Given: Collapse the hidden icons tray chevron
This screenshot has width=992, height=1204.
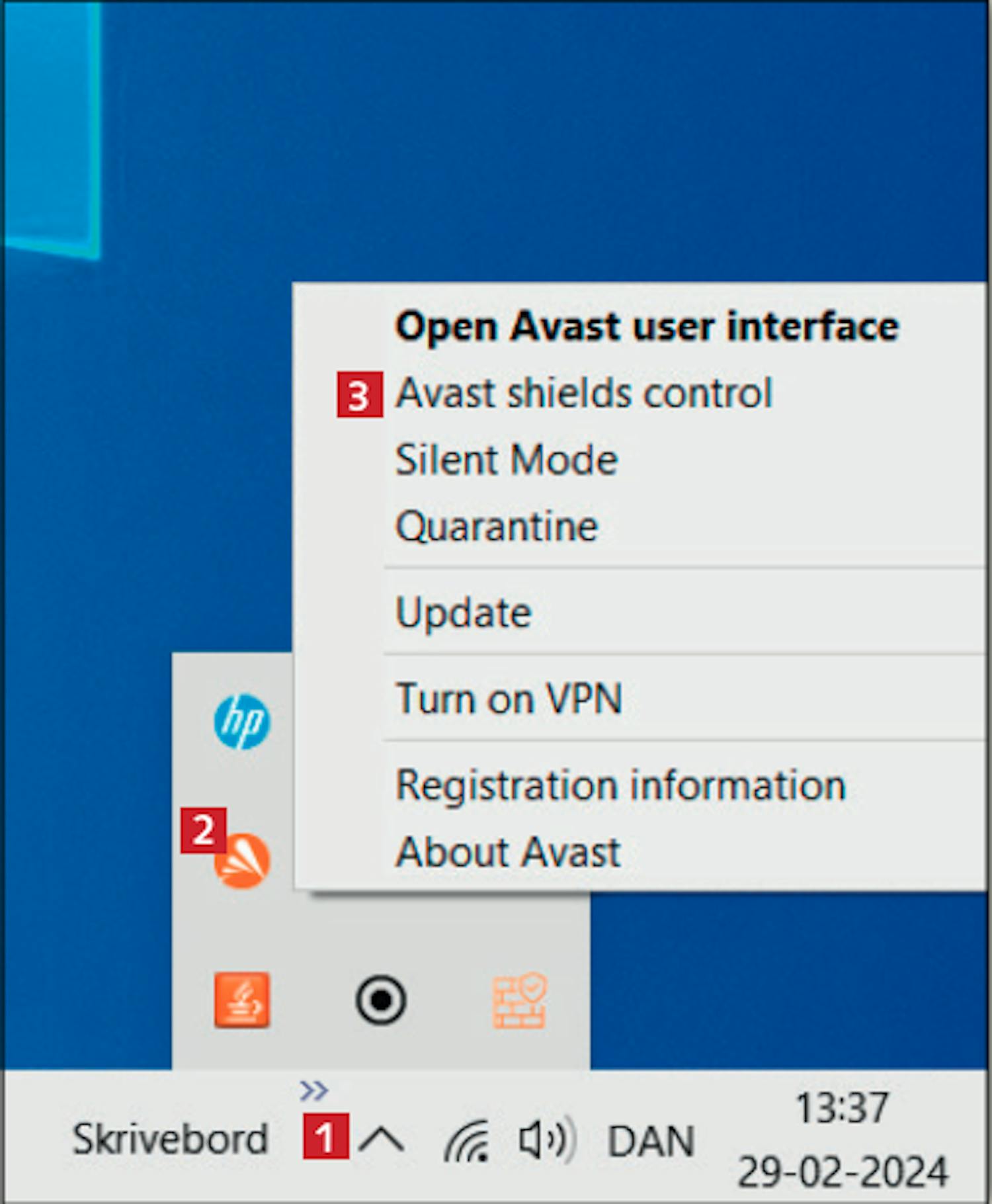Looking at the screenshot, I should (x=382, y=1140).
